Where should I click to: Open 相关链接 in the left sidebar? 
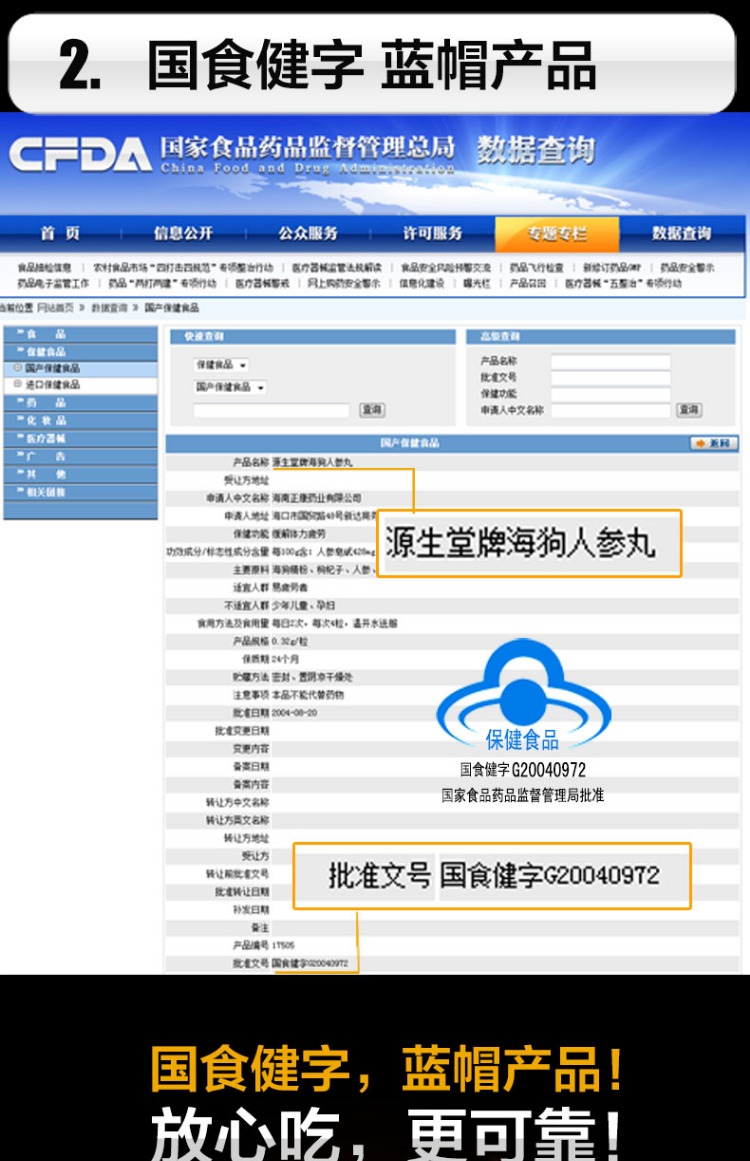81,492
